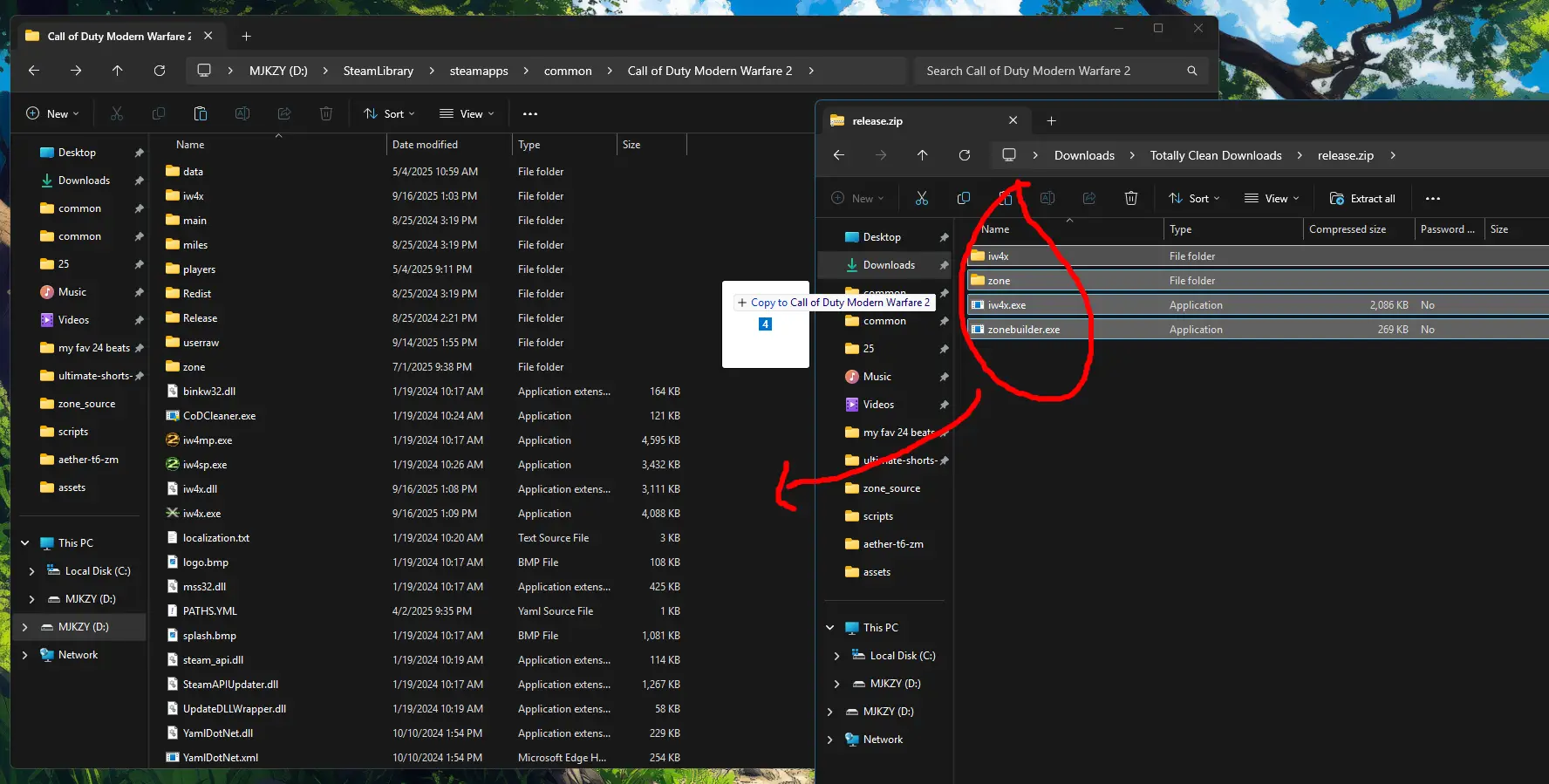1549x784 pixels.
Task: Go forward in Call of Duty window
Action: [x=76, y=71]
